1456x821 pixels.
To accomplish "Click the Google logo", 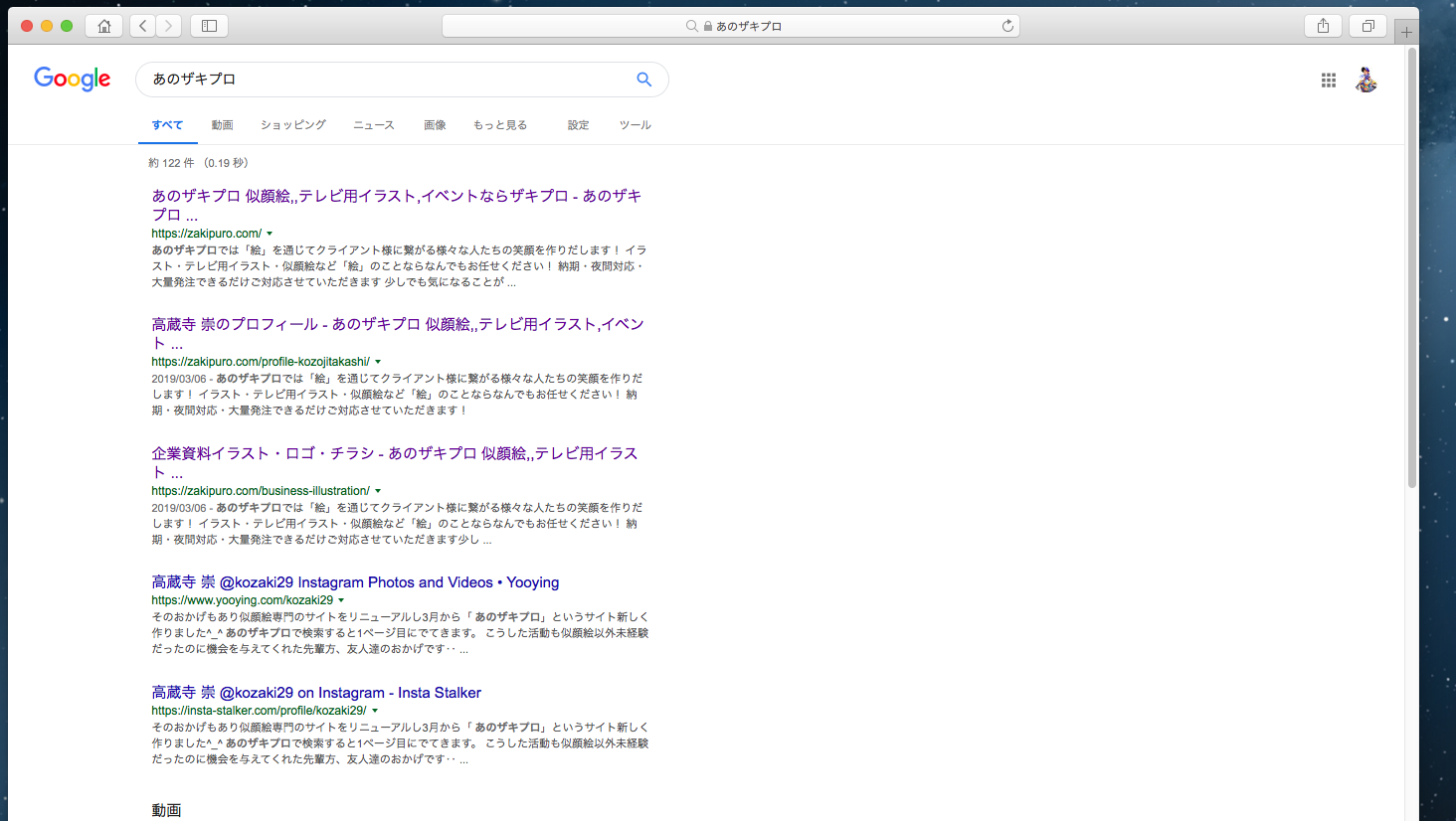I will coord(73,79).
